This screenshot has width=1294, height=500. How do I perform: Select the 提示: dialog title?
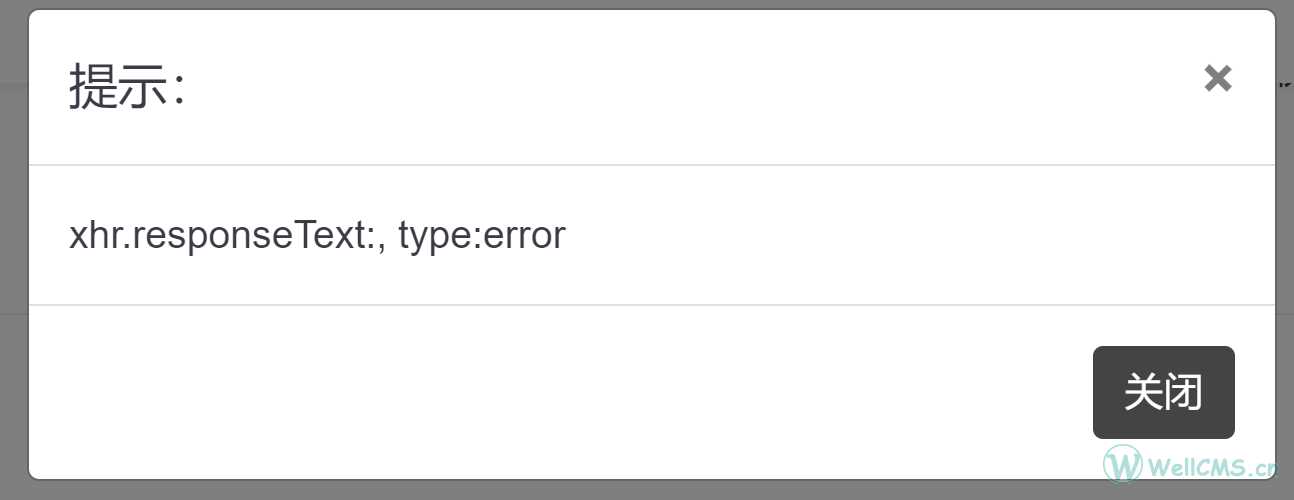[x=127, y=86]
